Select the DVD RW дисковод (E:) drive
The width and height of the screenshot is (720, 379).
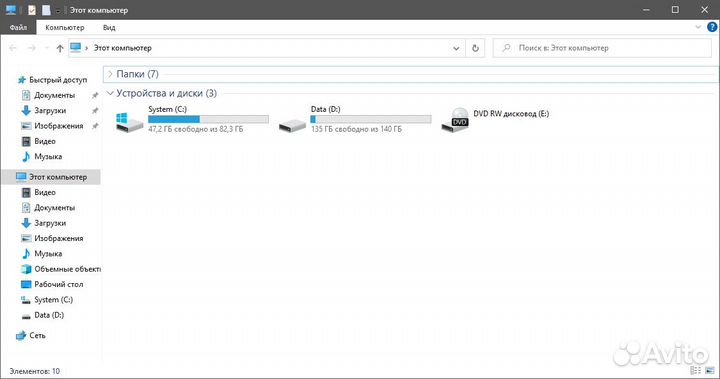pos(495,120)
